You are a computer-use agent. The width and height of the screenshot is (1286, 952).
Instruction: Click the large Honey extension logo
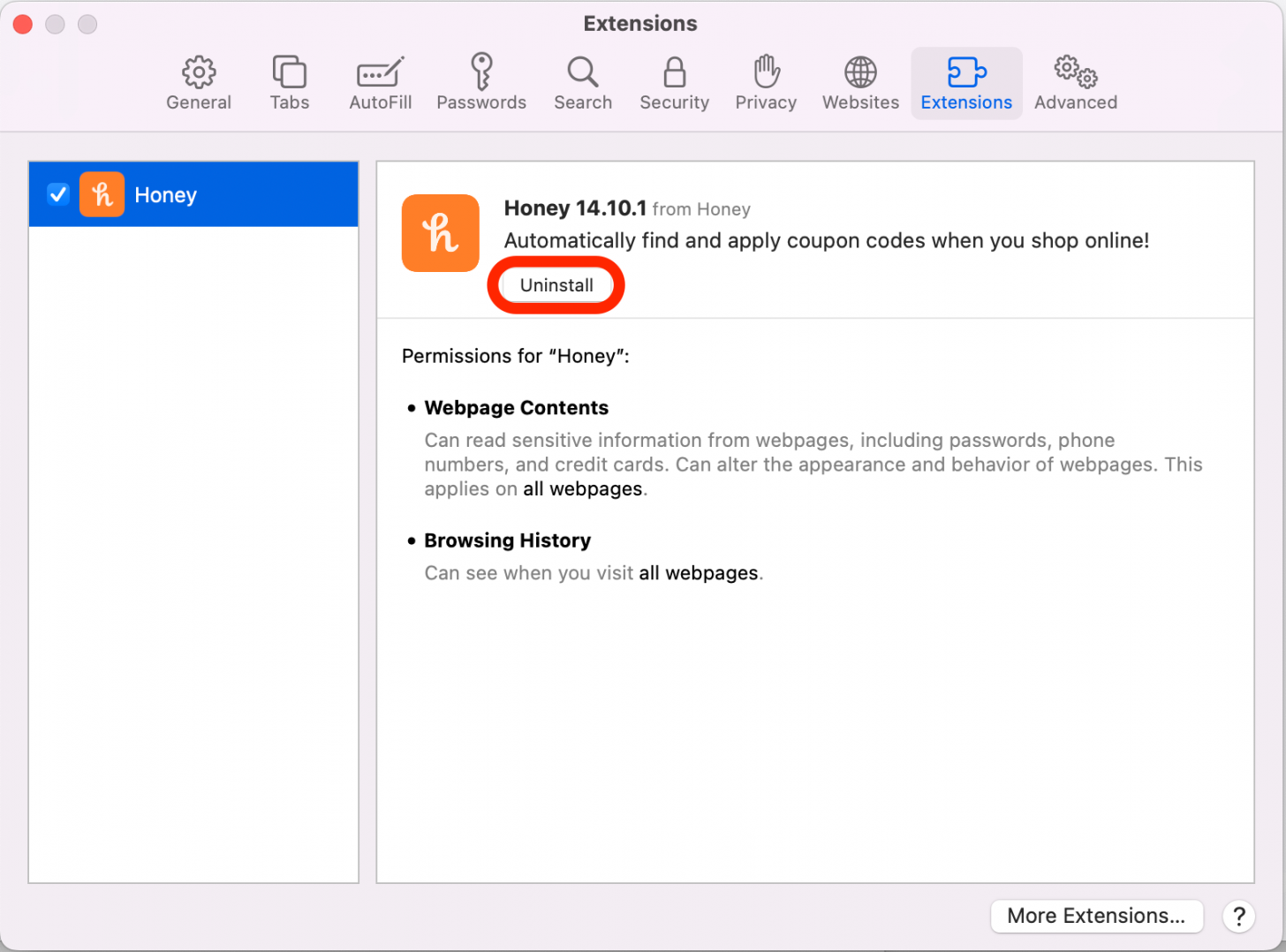440,233
